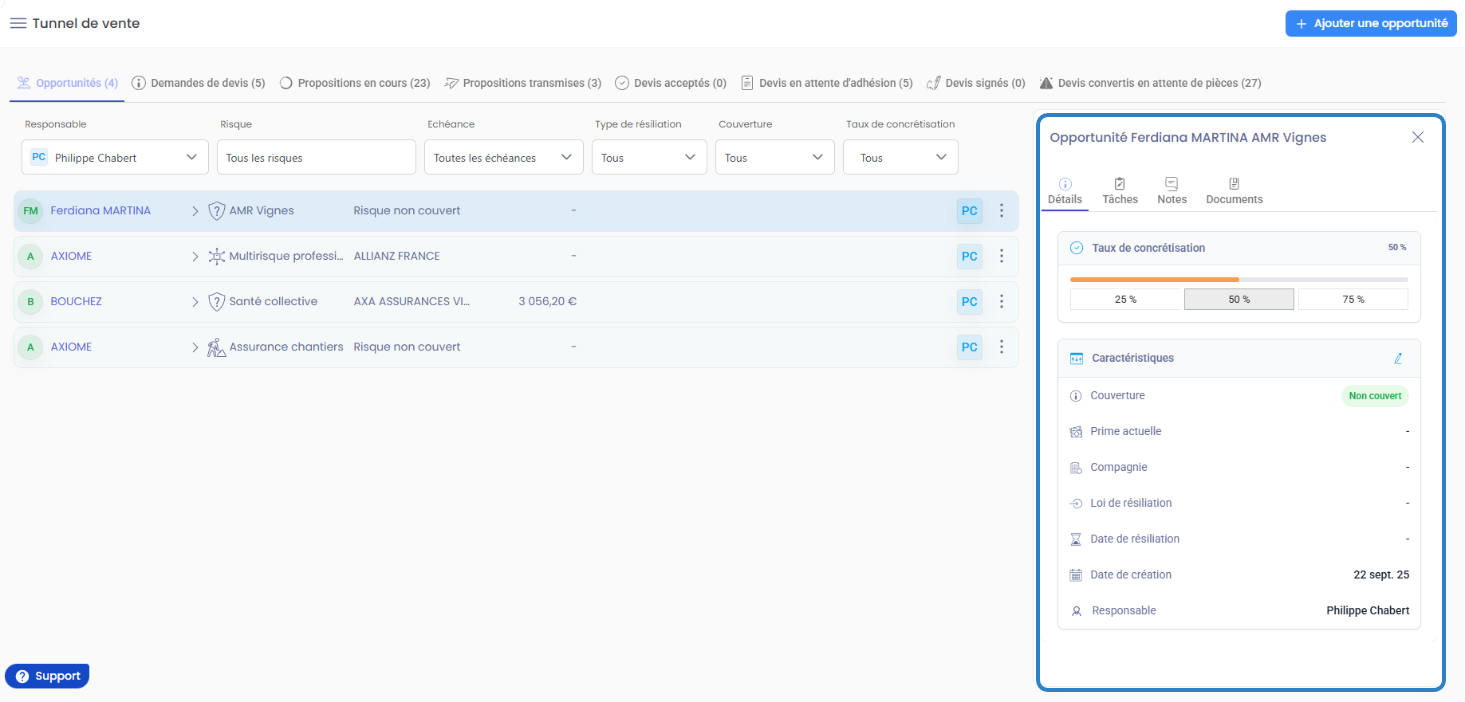Select the Détails tab in the panel
The height and width of the screenshot is (702, 1465).
[1065, 191]
